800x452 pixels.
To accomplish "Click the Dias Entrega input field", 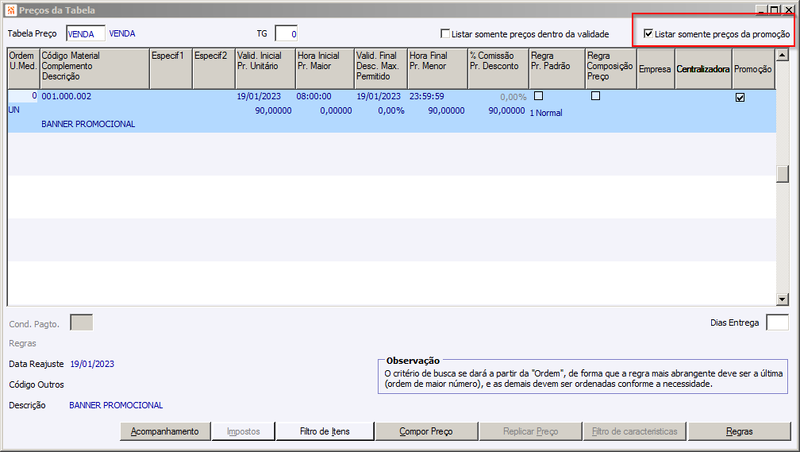I will pos(777,322).
